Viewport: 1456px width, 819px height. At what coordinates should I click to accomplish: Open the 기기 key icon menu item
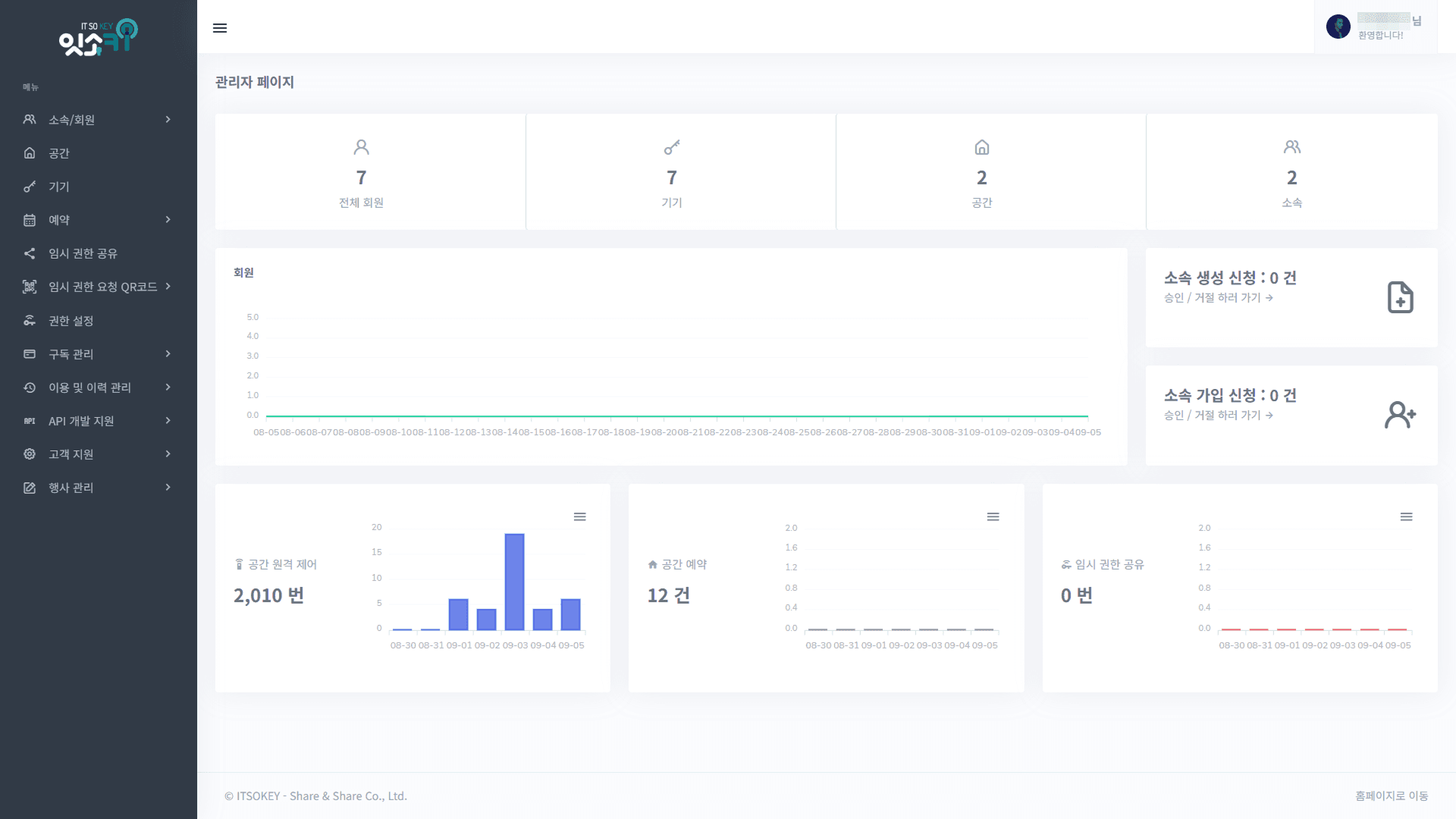(29, 186)
